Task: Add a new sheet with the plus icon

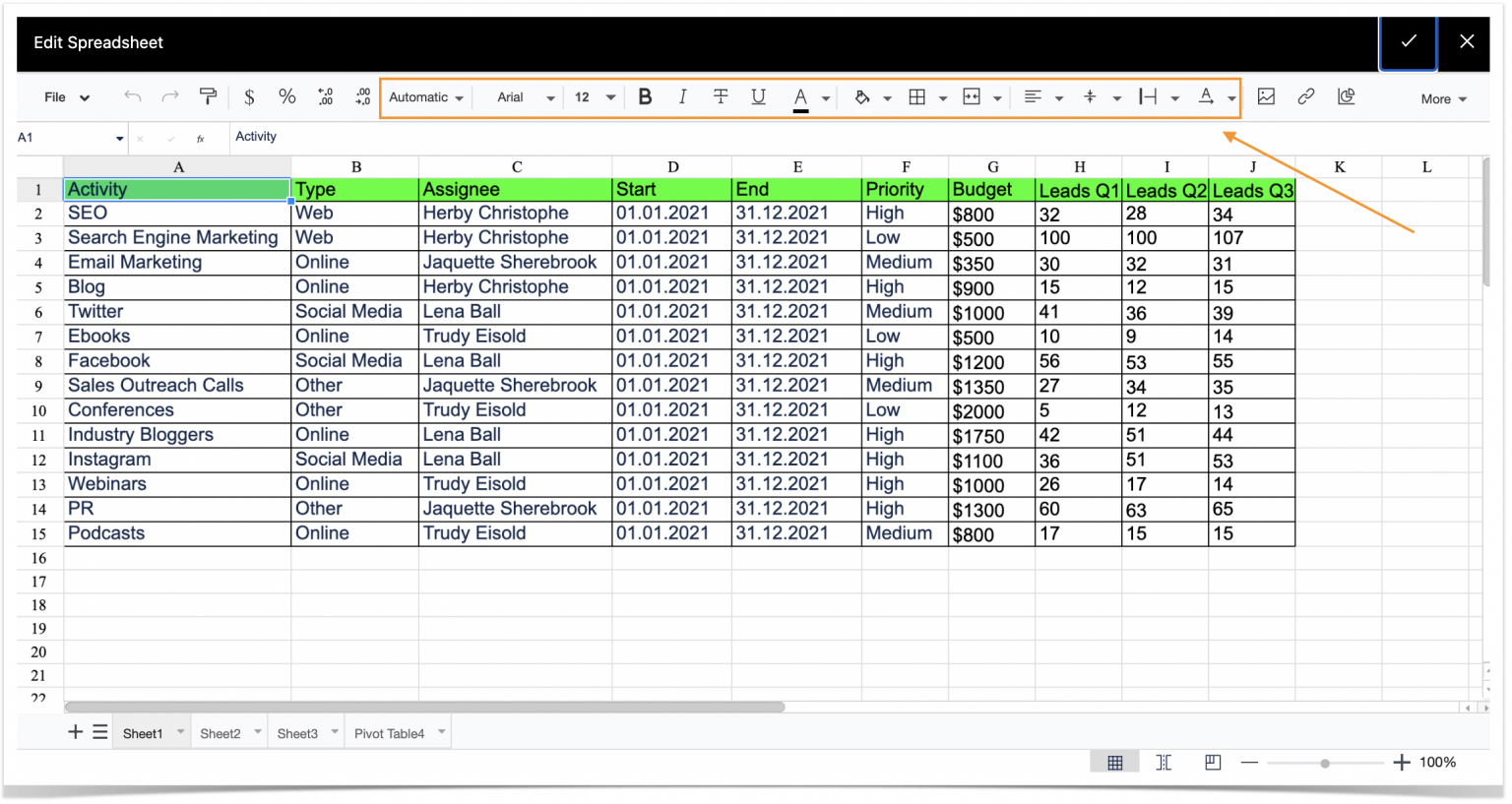Action: 75,732
